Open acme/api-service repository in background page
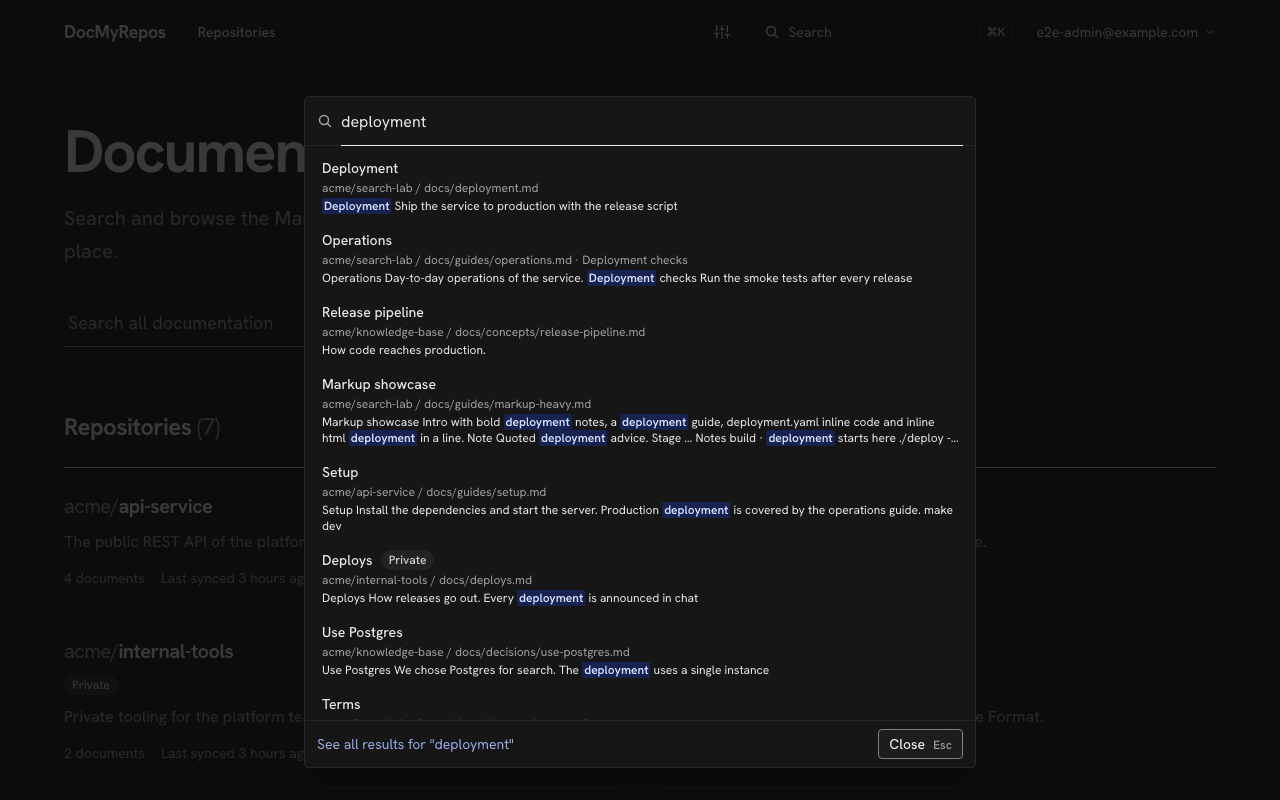Screen dimensions: 1280x800 coord(138,506)
